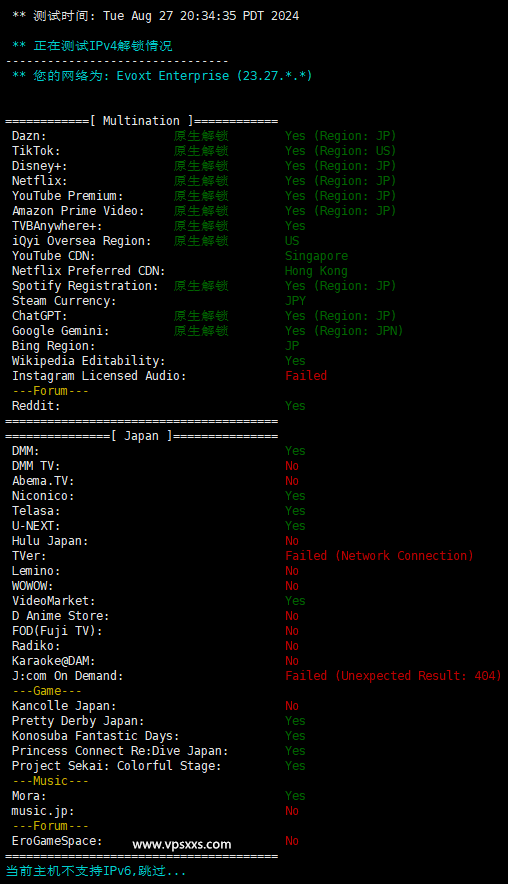Viewport: 508px width, 884px height.
Task: Click the Netflix Preferred CDN Hong Kong value
Action: (x=316, y=271)
